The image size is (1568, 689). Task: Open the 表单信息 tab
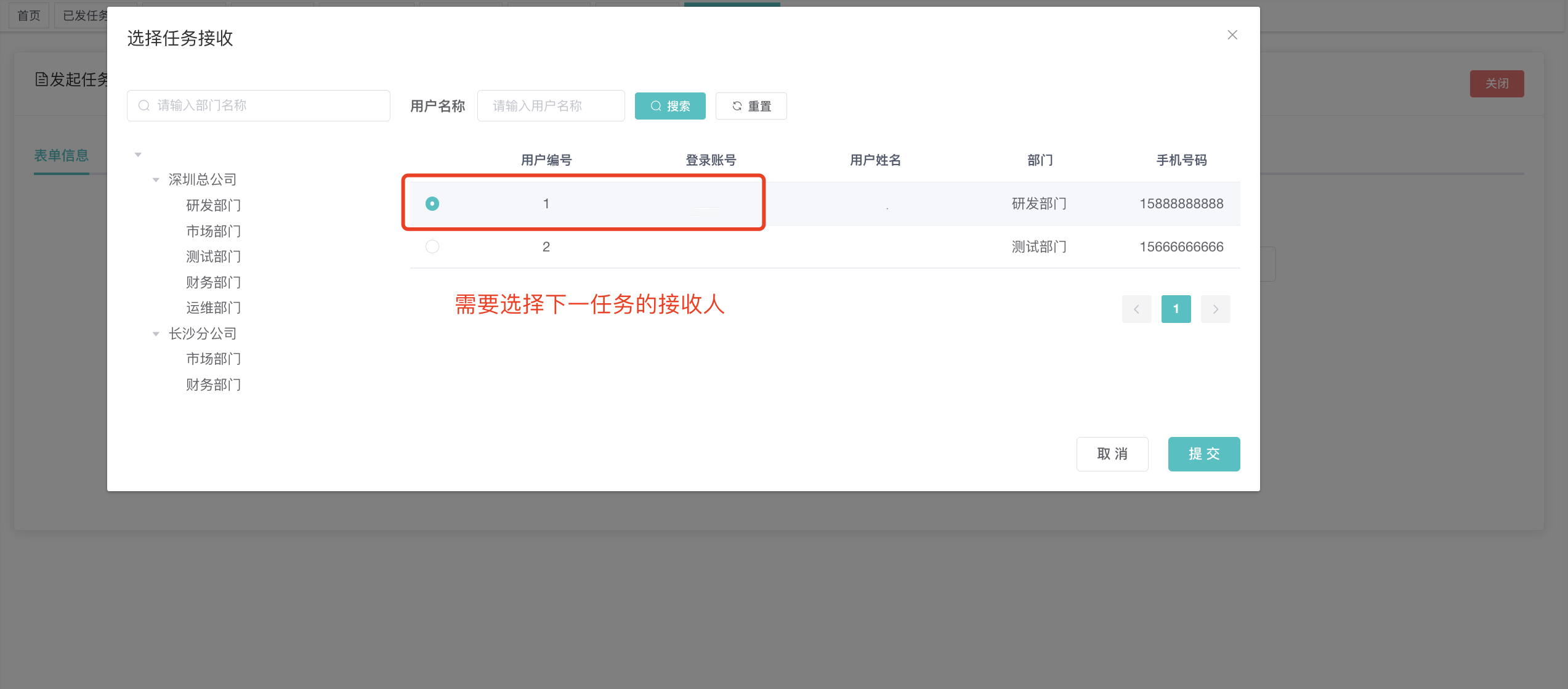coord(61,155)
